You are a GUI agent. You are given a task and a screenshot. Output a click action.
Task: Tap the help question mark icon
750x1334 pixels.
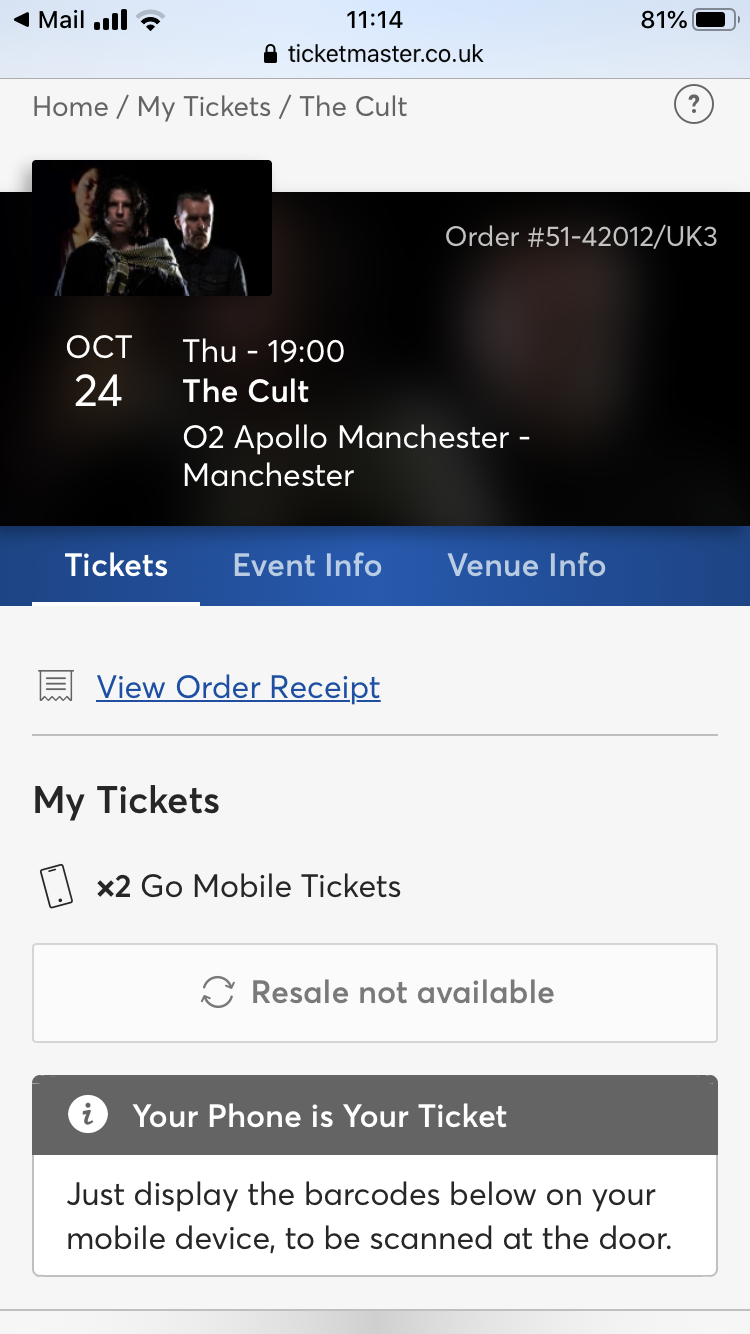pyautogui.click(x=694, y=105)
